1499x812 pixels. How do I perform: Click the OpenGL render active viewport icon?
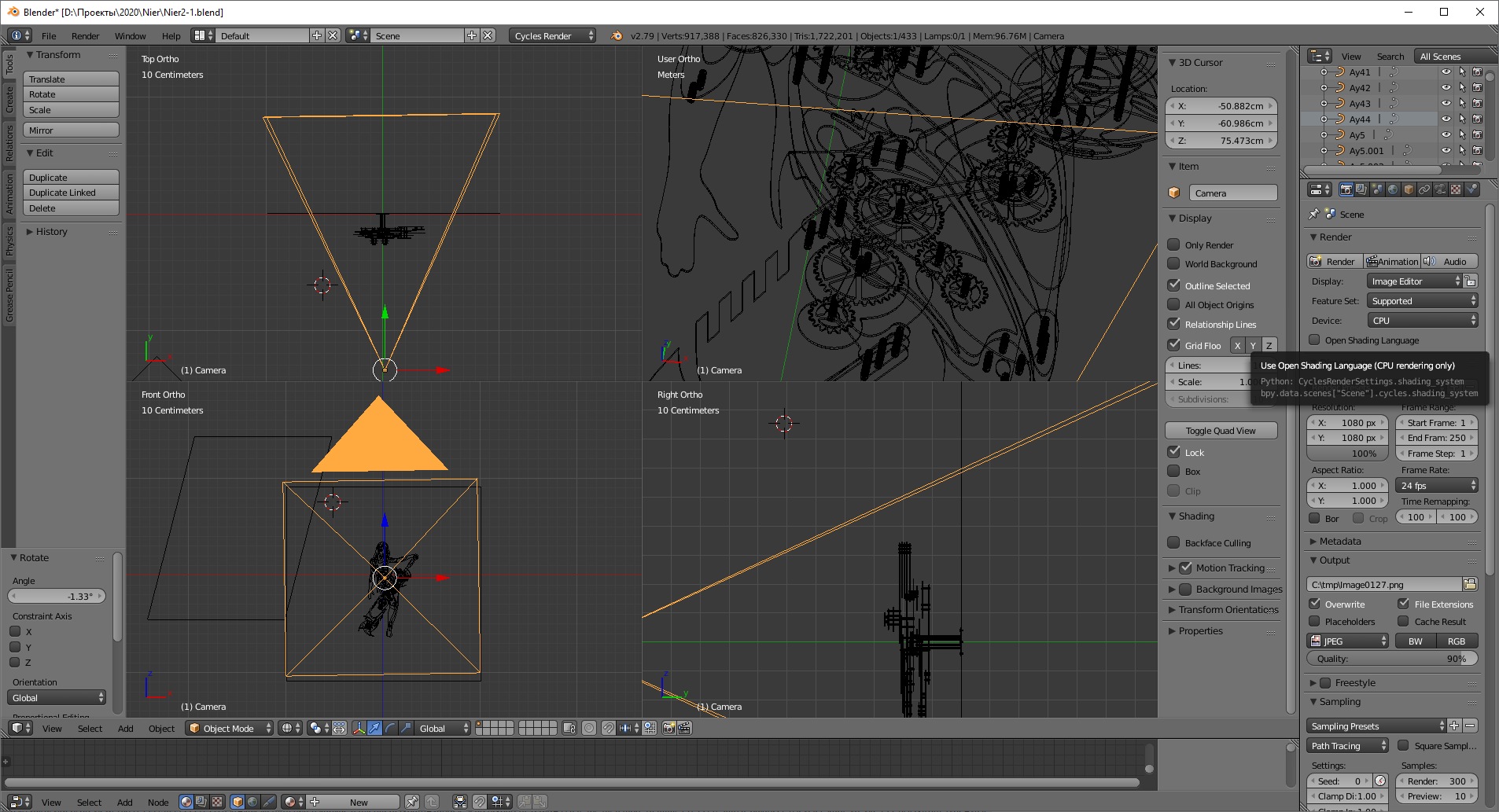[668, 728]
